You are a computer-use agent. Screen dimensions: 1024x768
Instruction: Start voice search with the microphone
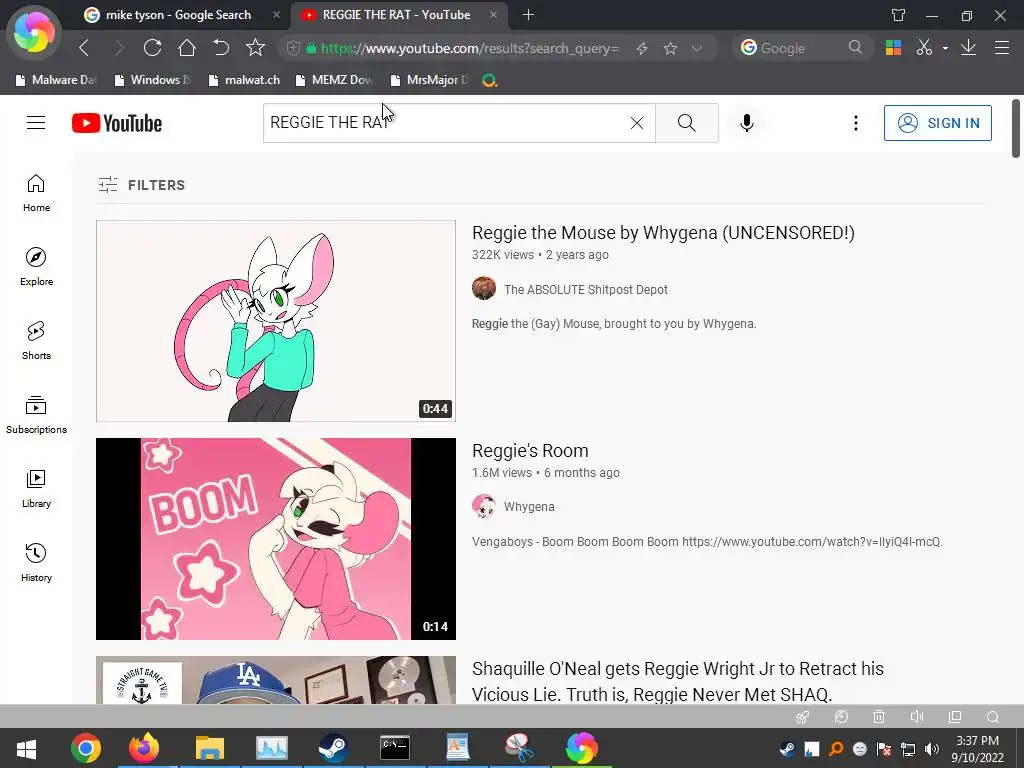746,123
